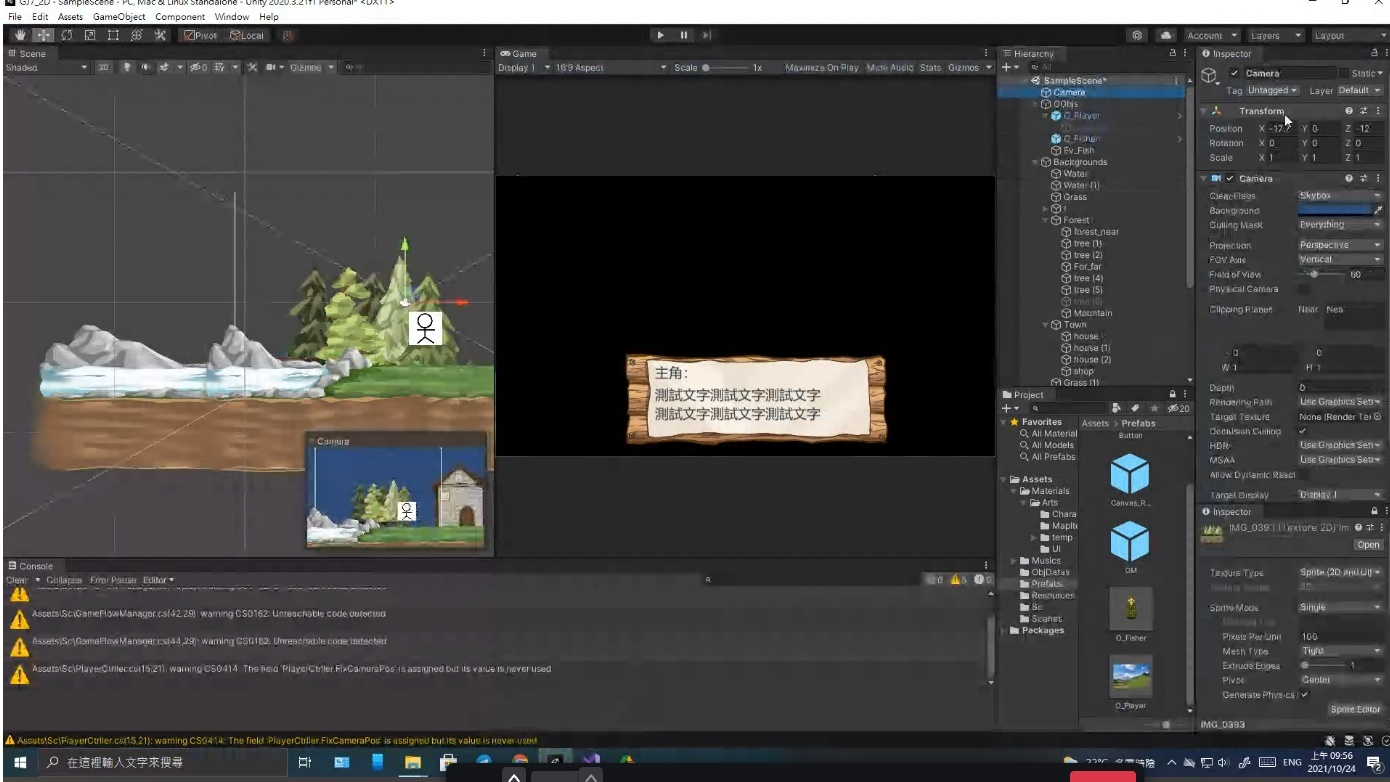This screenshot has width=1390, height=782.
Task: Select the Rect Transform tool
Action: 113,35
